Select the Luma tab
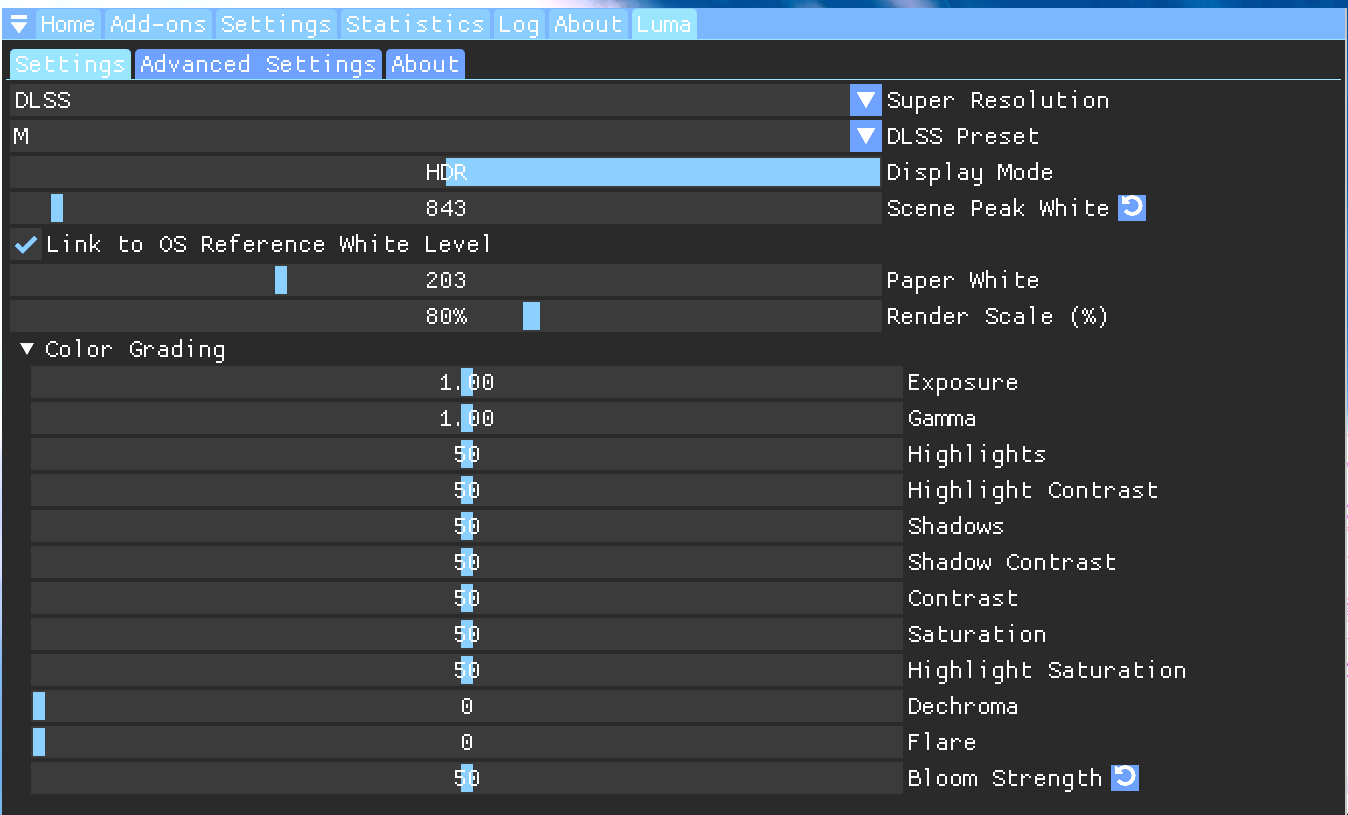 tap(664, 24)
